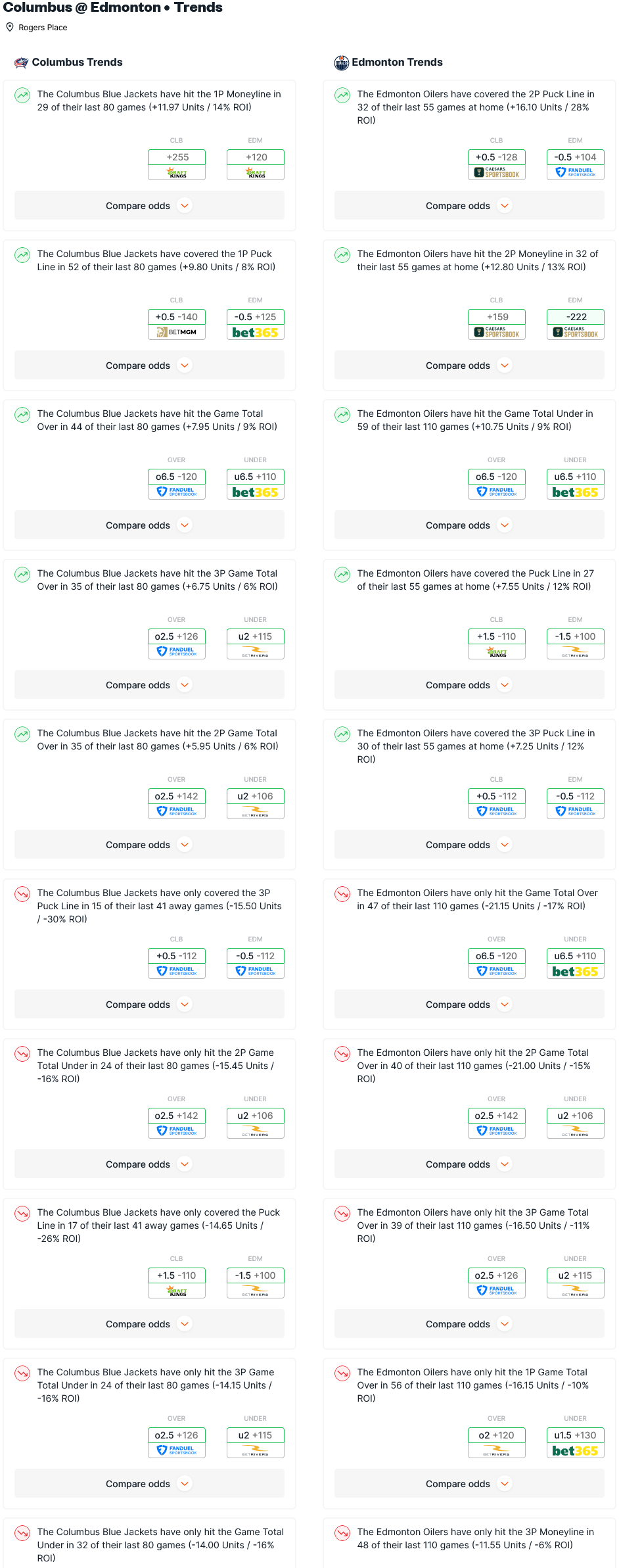The height and width of the screenshot is (1568, 619).
Task: Click Caesars Sportsbook logo under EDM -222
Action: click(575, 333)
